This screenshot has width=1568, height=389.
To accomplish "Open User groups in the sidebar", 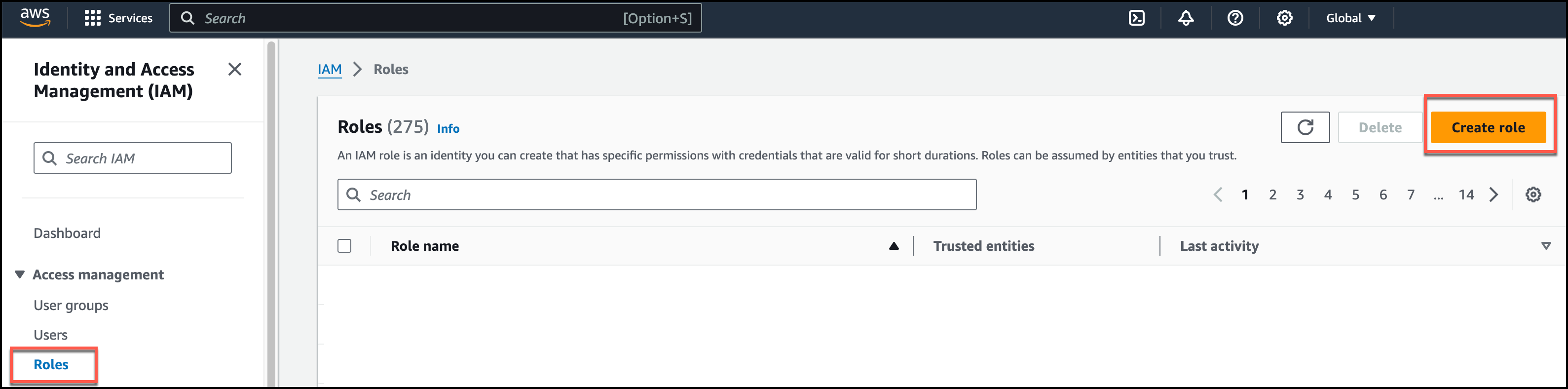I will tap(71, 306).
